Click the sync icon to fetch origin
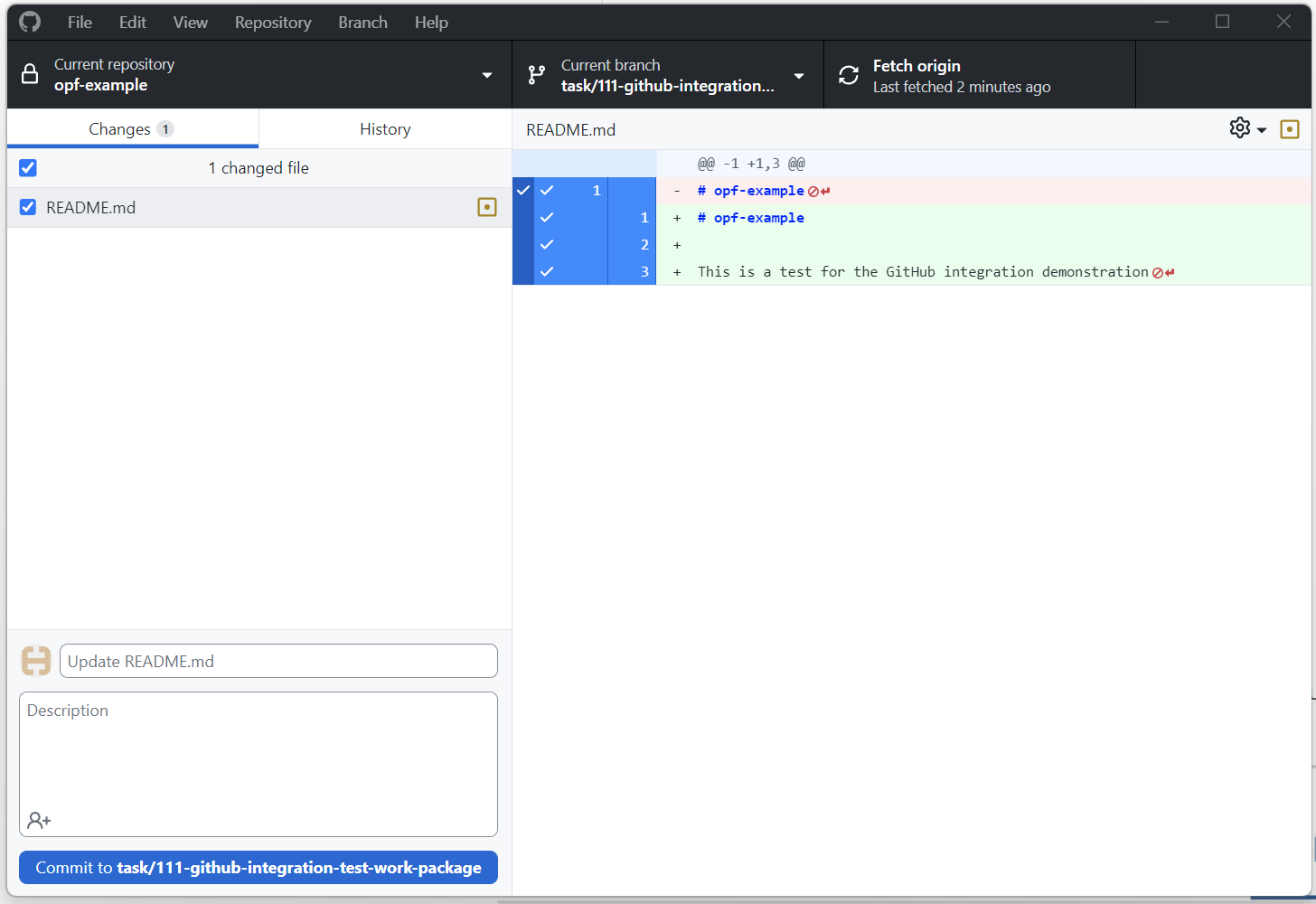This screenshot has width=1316, height=904. pyautogui.click(x=848, y=74)
